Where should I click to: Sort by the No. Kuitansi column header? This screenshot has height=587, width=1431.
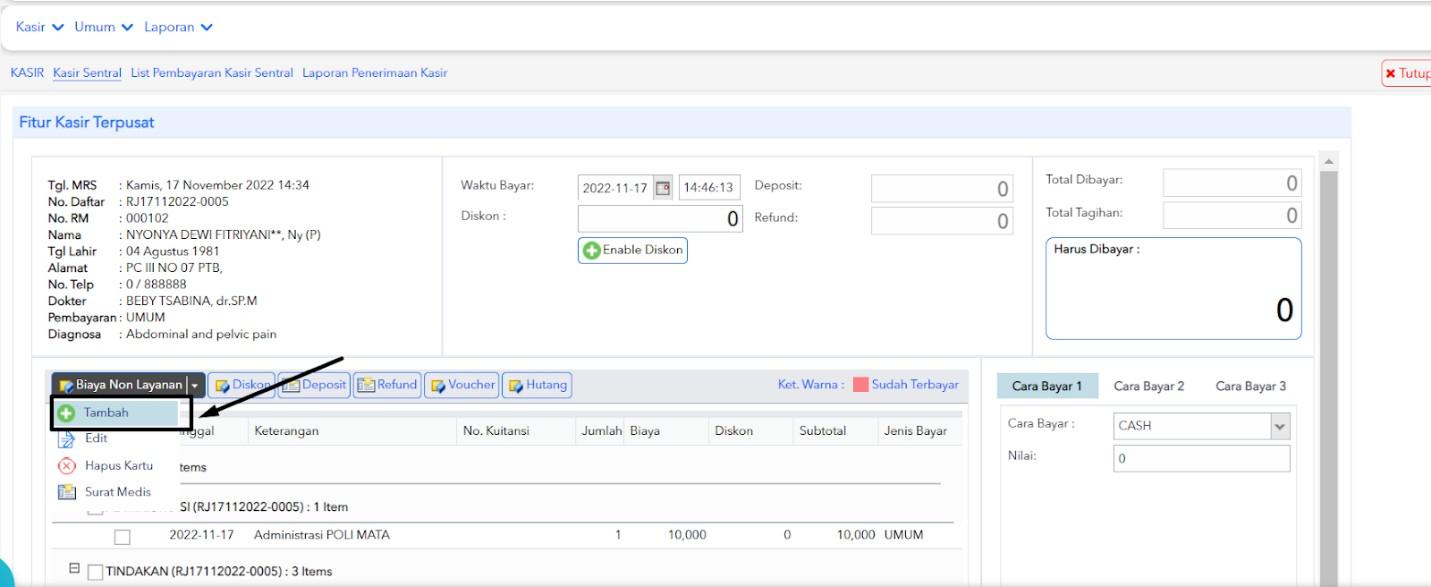(516, 431)
